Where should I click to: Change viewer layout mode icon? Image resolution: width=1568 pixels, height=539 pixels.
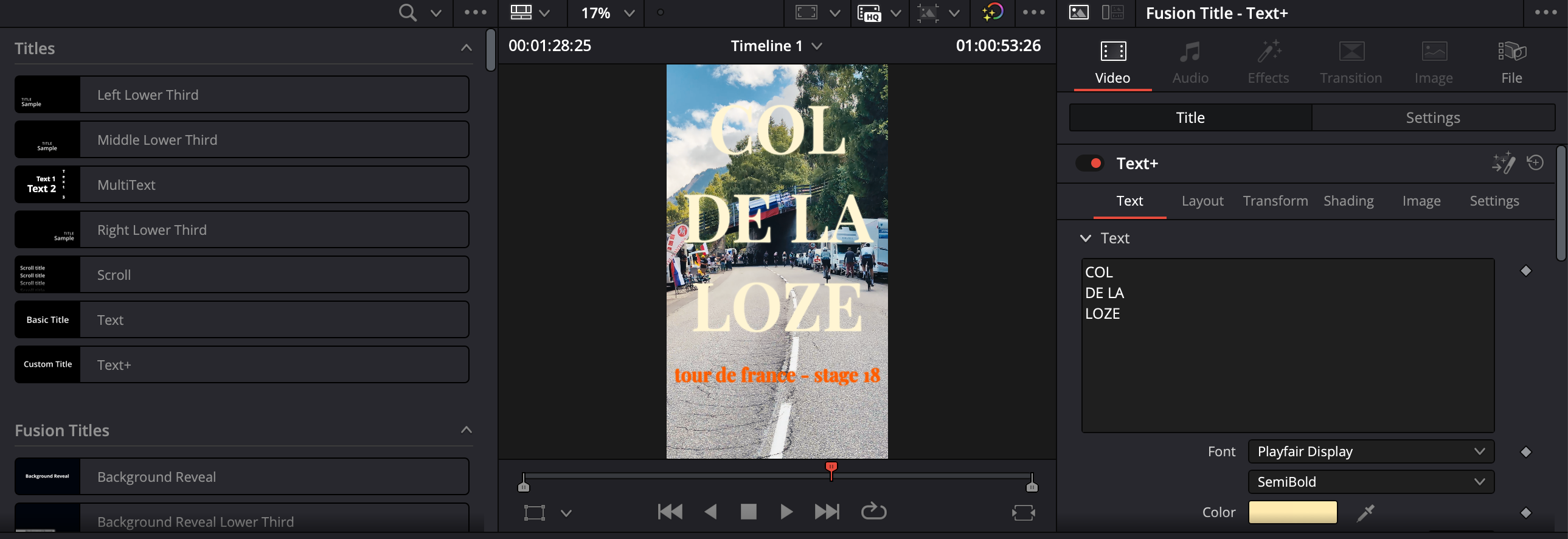521,13
